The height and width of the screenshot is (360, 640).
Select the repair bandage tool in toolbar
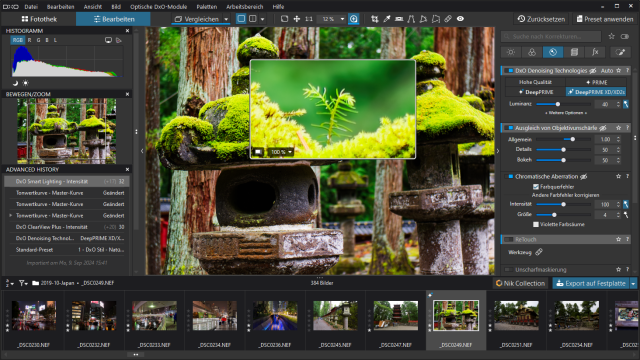coord(448,19)
